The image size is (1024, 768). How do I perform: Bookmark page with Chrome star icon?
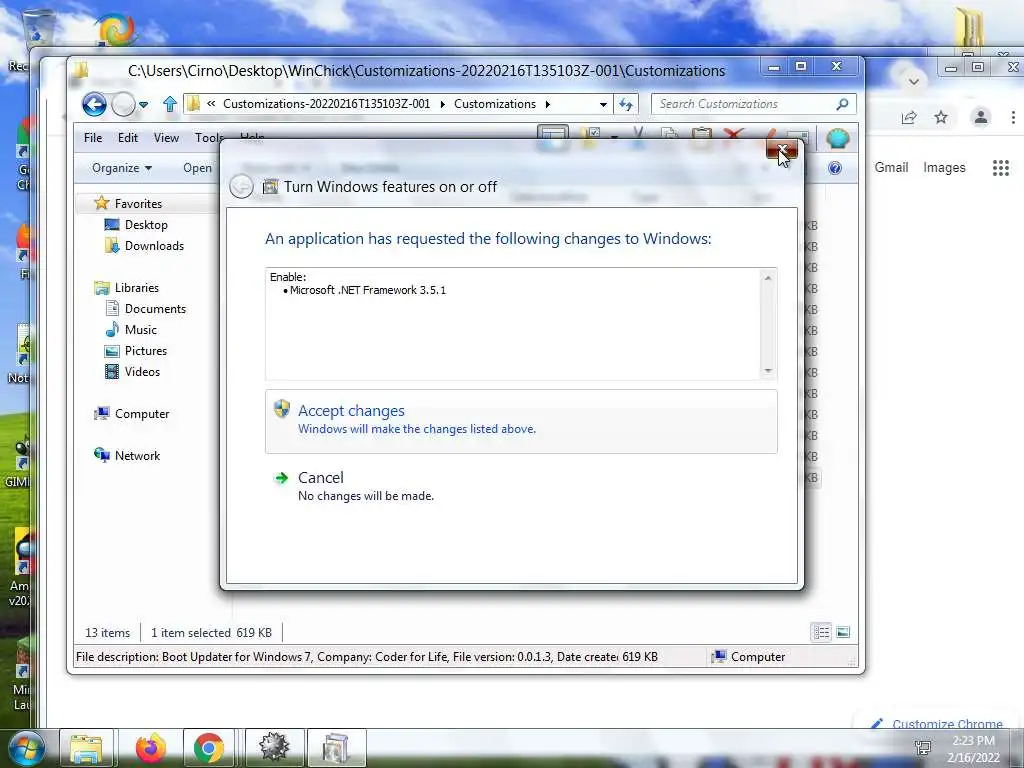[x=940, y=118]
